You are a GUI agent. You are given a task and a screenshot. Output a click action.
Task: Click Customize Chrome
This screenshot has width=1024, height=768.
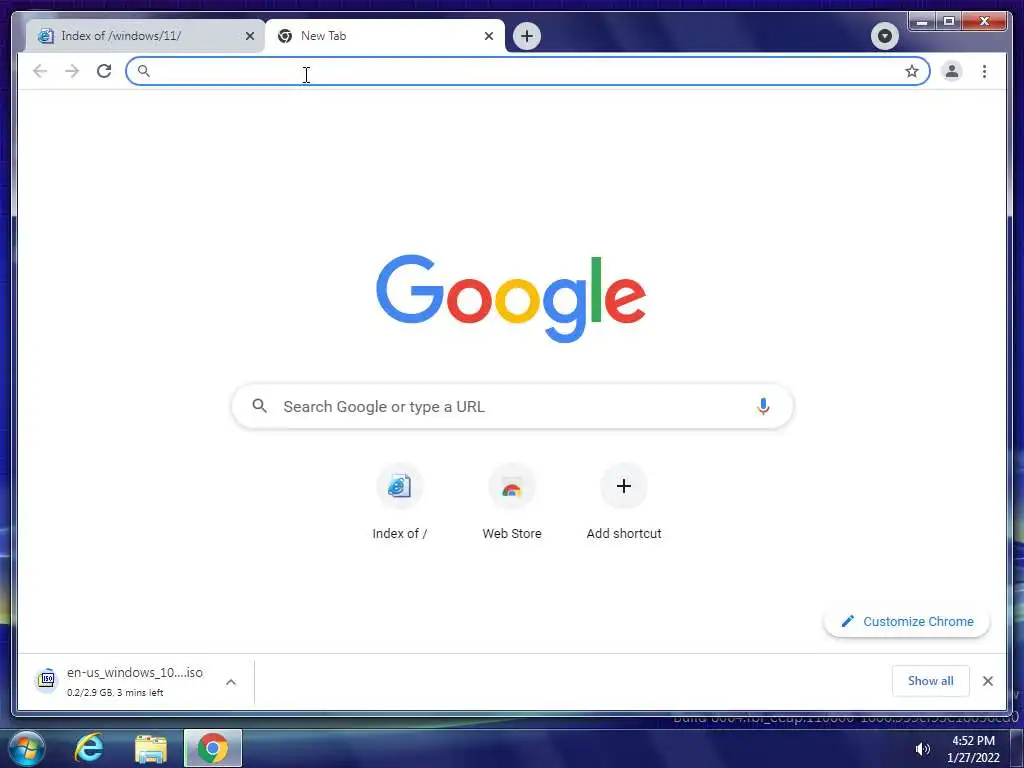(906, 622)
